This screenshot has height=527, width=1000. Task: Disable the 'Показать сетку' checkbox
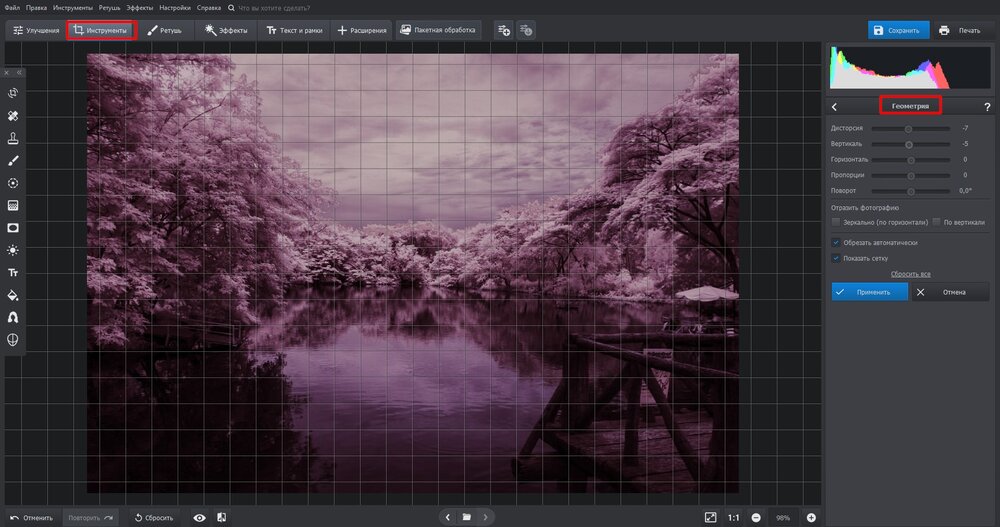(x=836, y=258)
